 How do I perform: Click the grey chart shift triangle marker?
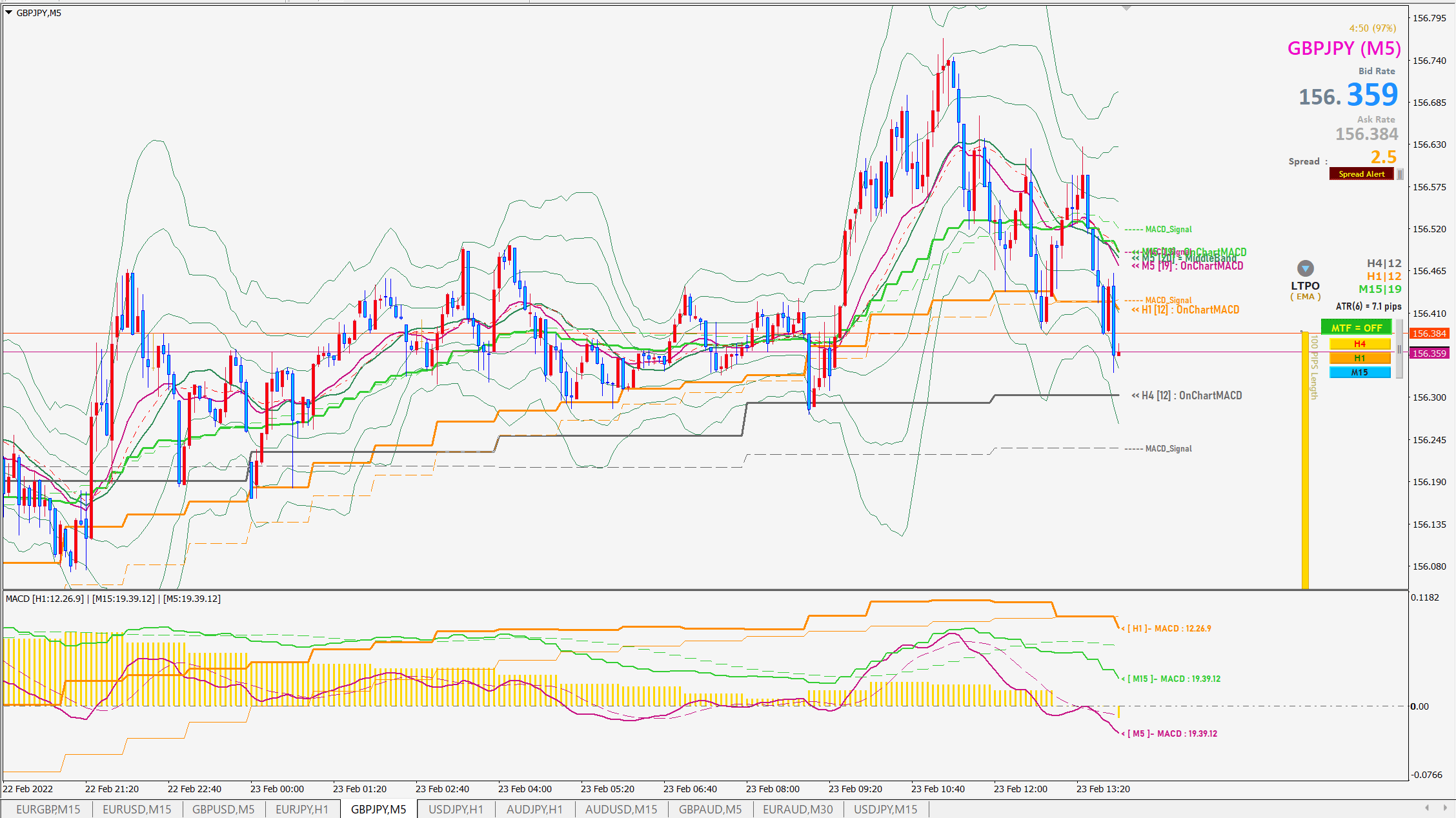pos(1126,9)
